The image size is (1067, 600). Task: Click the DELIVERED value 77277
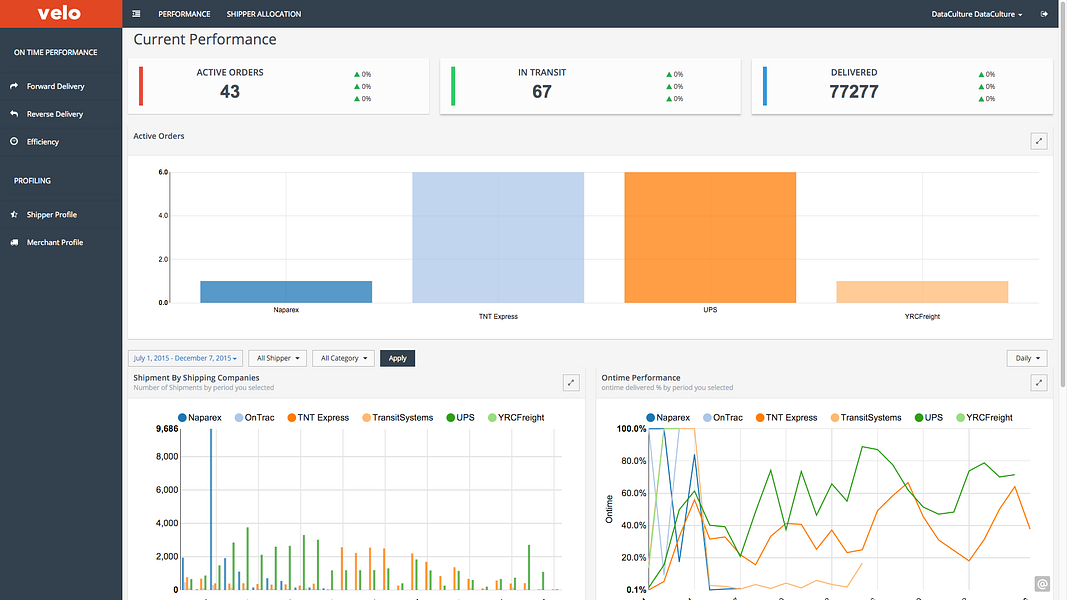tap(854, 92)
